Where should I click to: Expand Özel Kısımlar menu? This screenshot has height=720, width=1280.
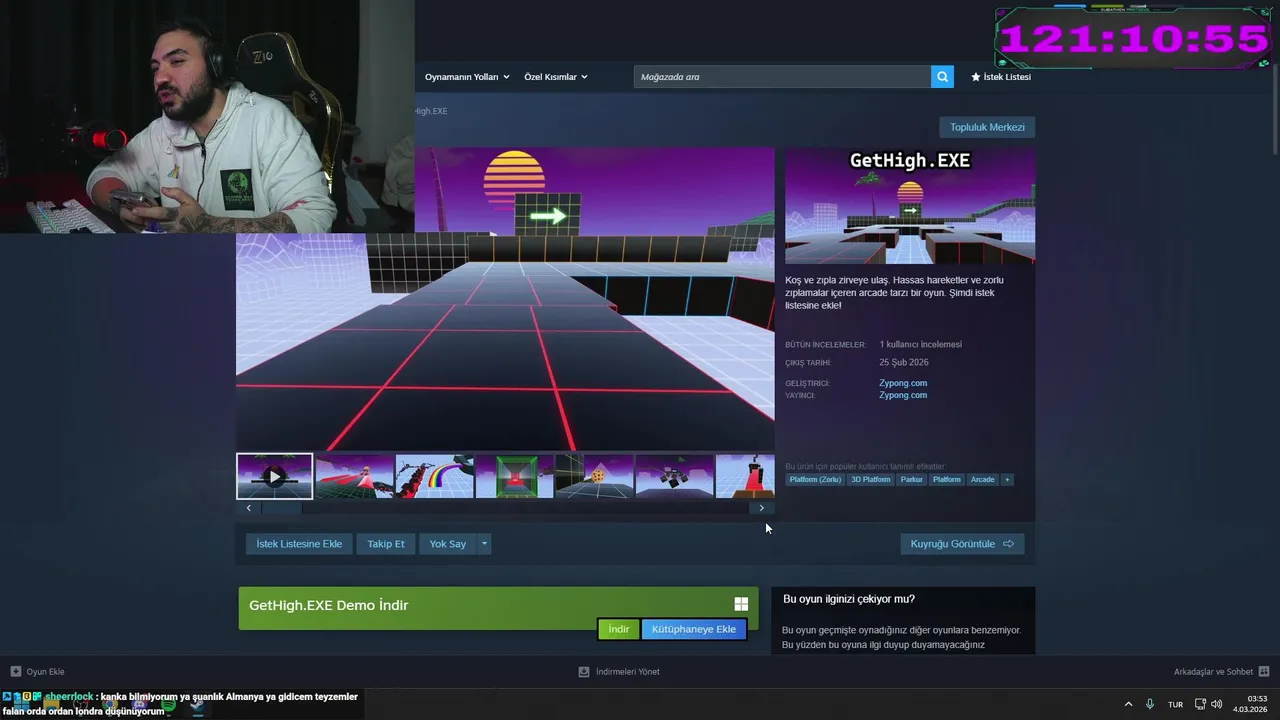click(x=556, y=77)
